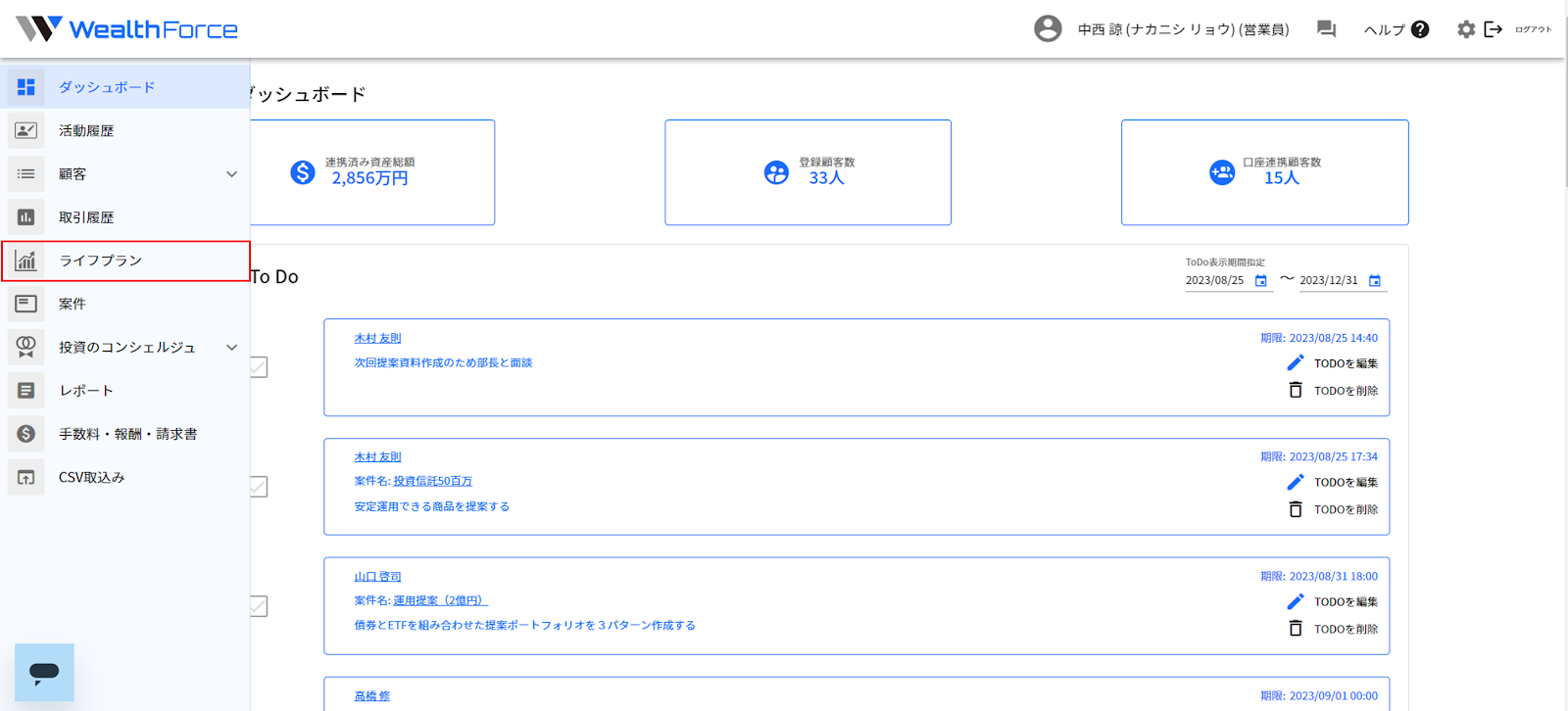Open the settings gear icon
This screenshot has width=1568, height=711.
[x=1466, y=29]
